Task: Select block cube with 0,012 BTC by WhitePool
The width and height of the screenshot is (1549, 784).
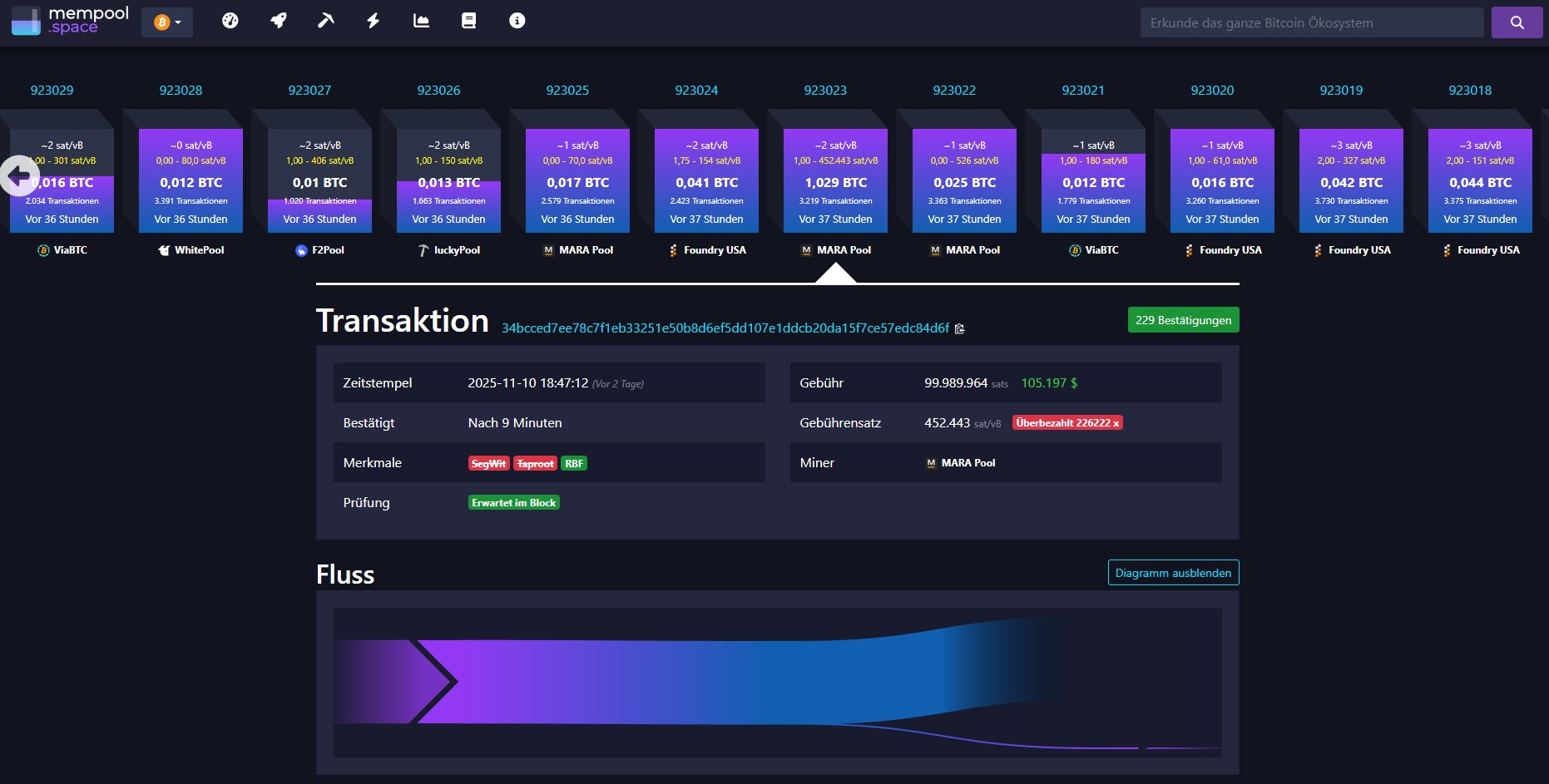Action: coord(191,180)
